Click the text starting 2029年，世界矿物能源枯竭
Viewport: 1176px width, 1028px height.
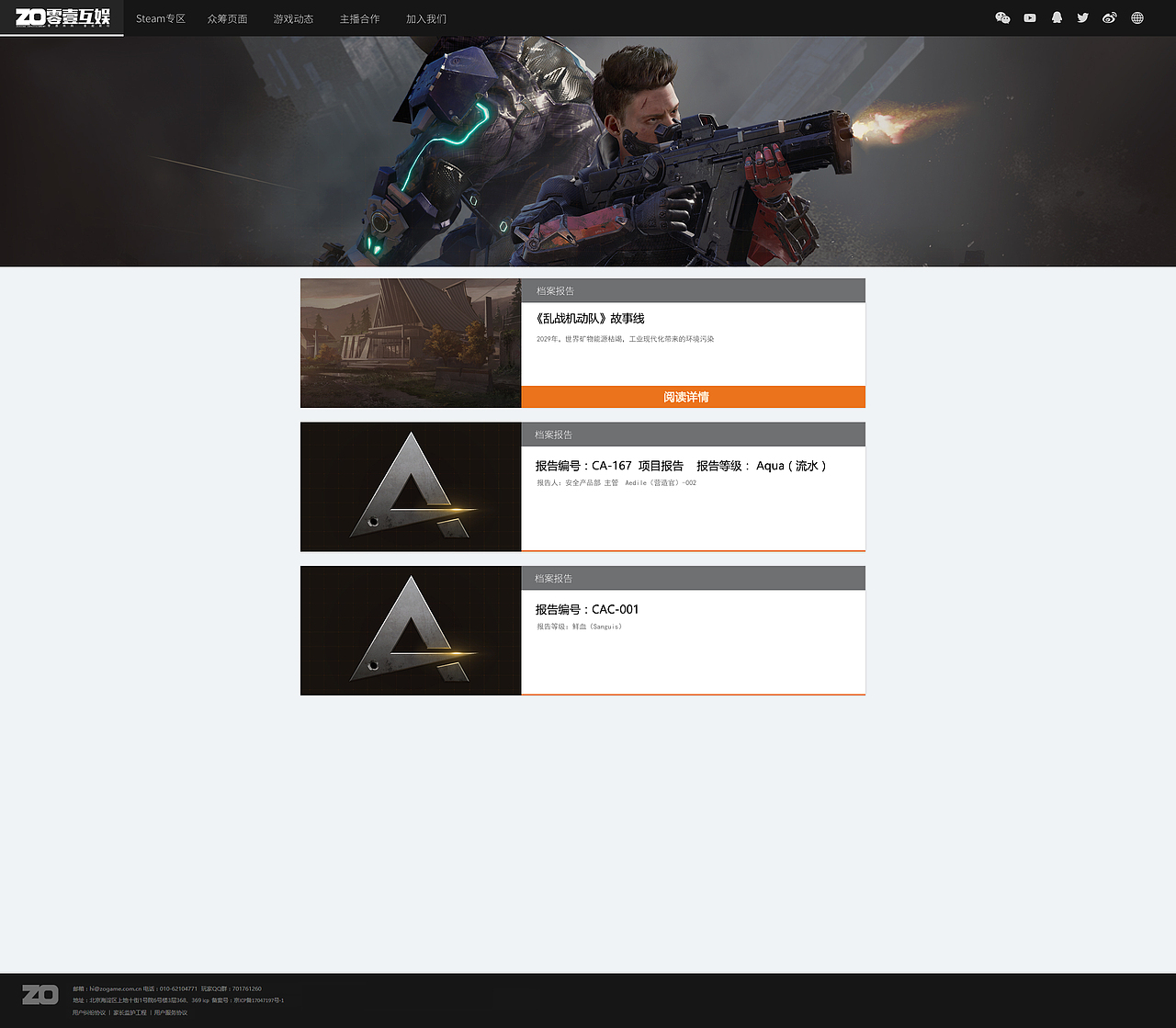coord(626,339)
